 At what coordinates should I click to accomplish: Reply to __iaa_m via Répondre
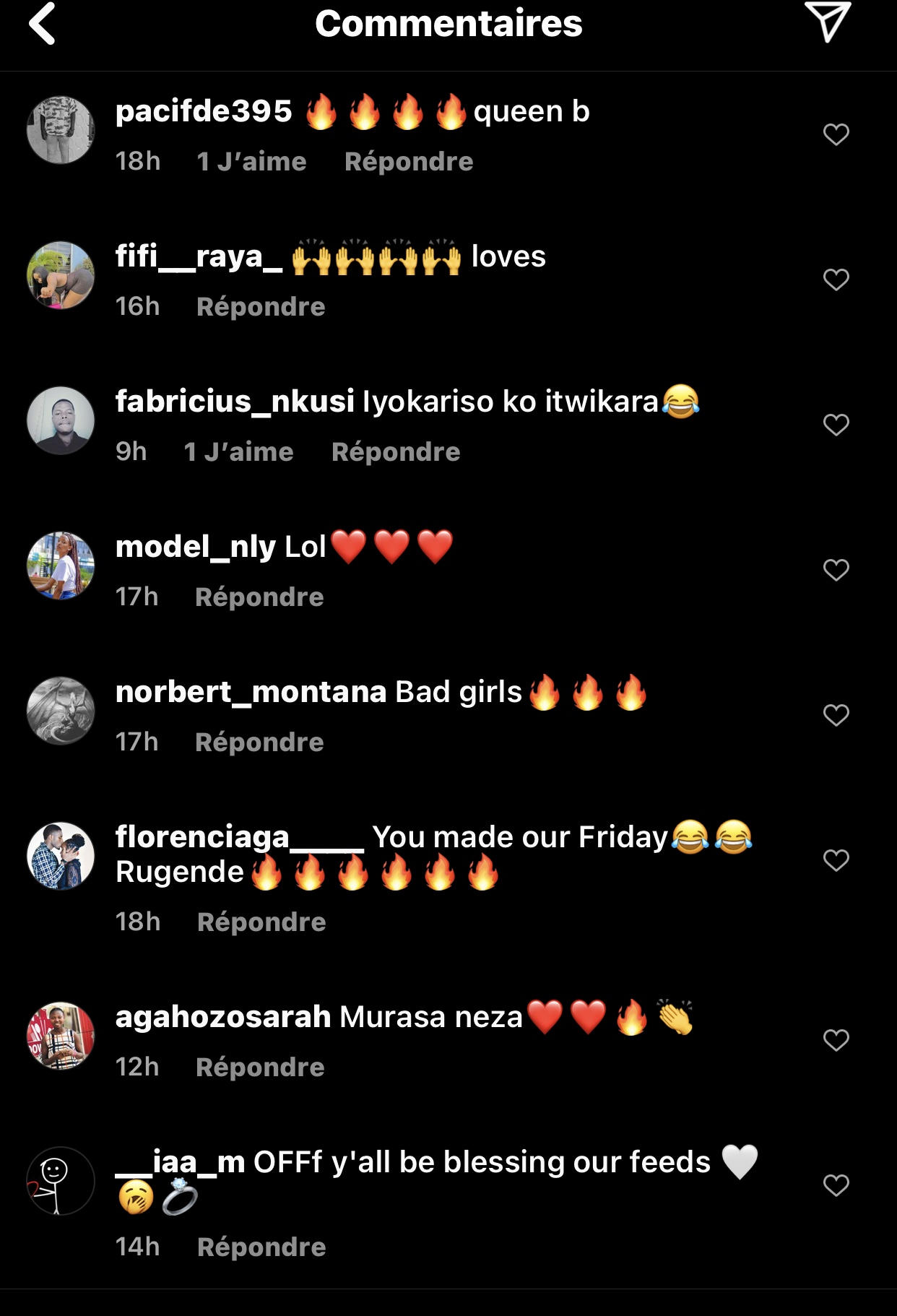pos(261,1247)
